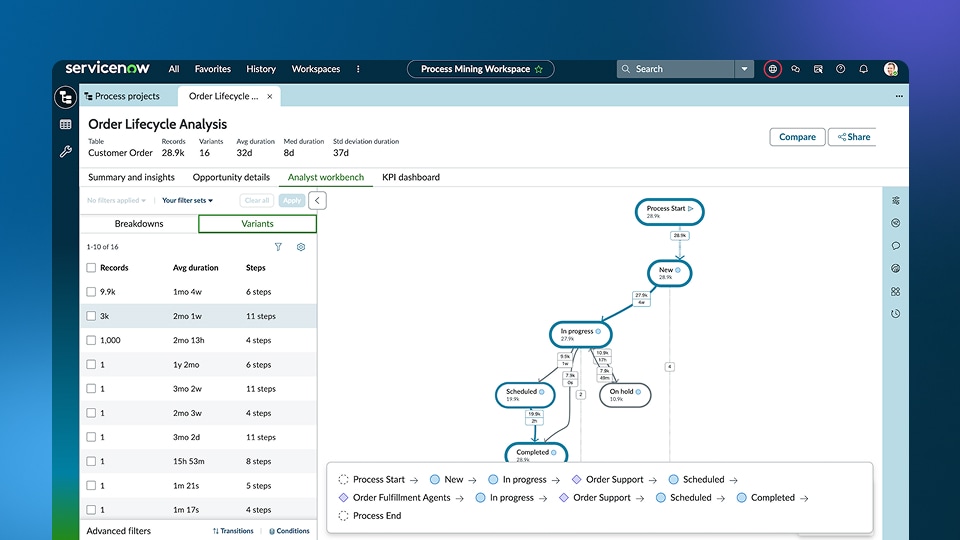Select the In progress node in the process map
Viewport: 960px width, 540px height.
tap(580, 334)
